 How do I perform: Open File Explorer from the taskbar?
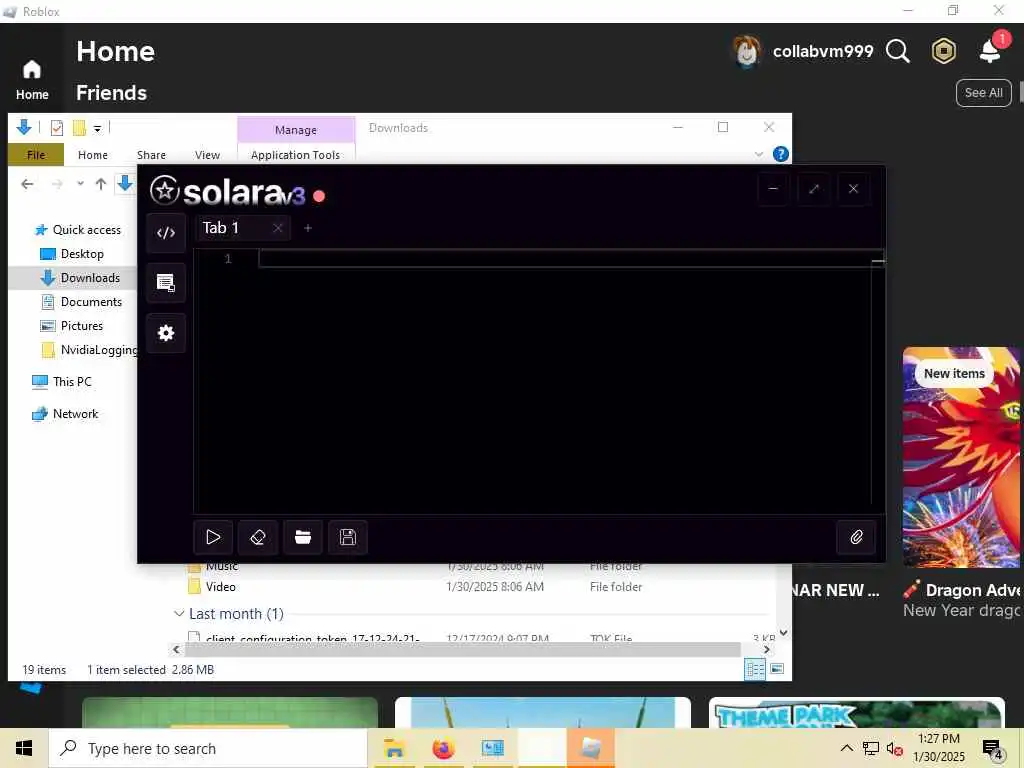[393, 748]
